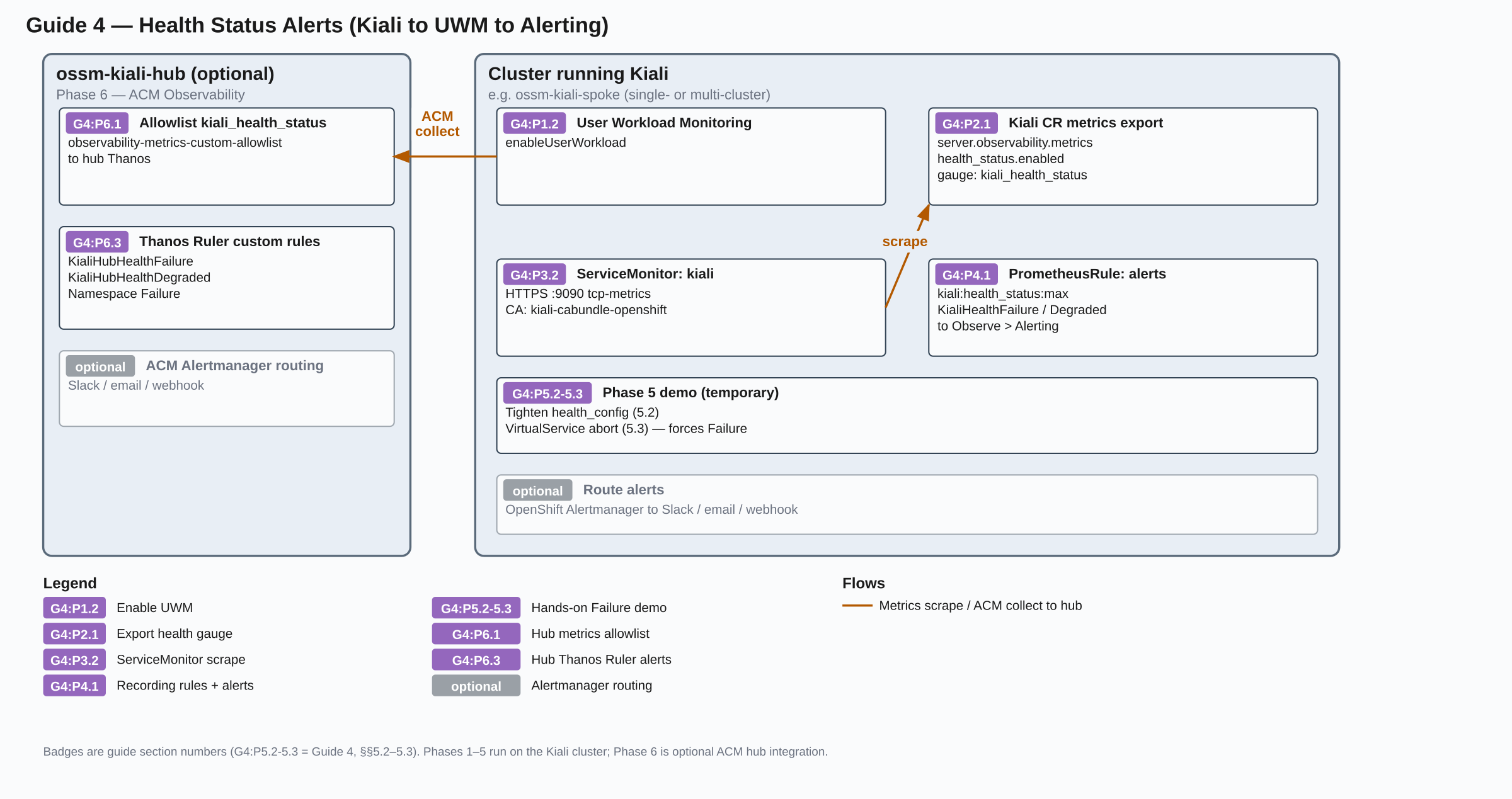
Task: Click 'enableUserWorkload' text
Action: 565,143
